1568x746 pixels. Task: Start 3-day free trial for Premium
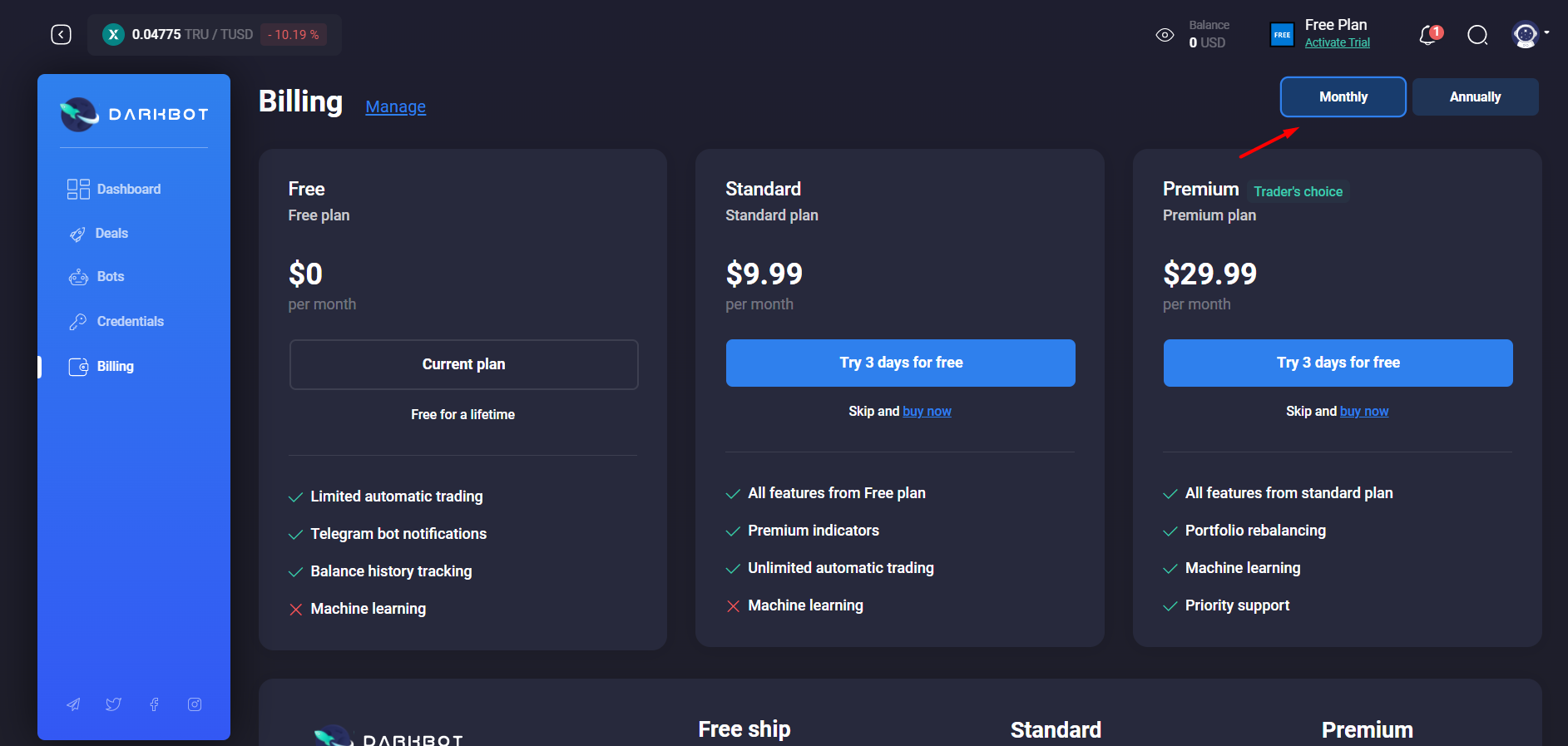pos(1338,363)
